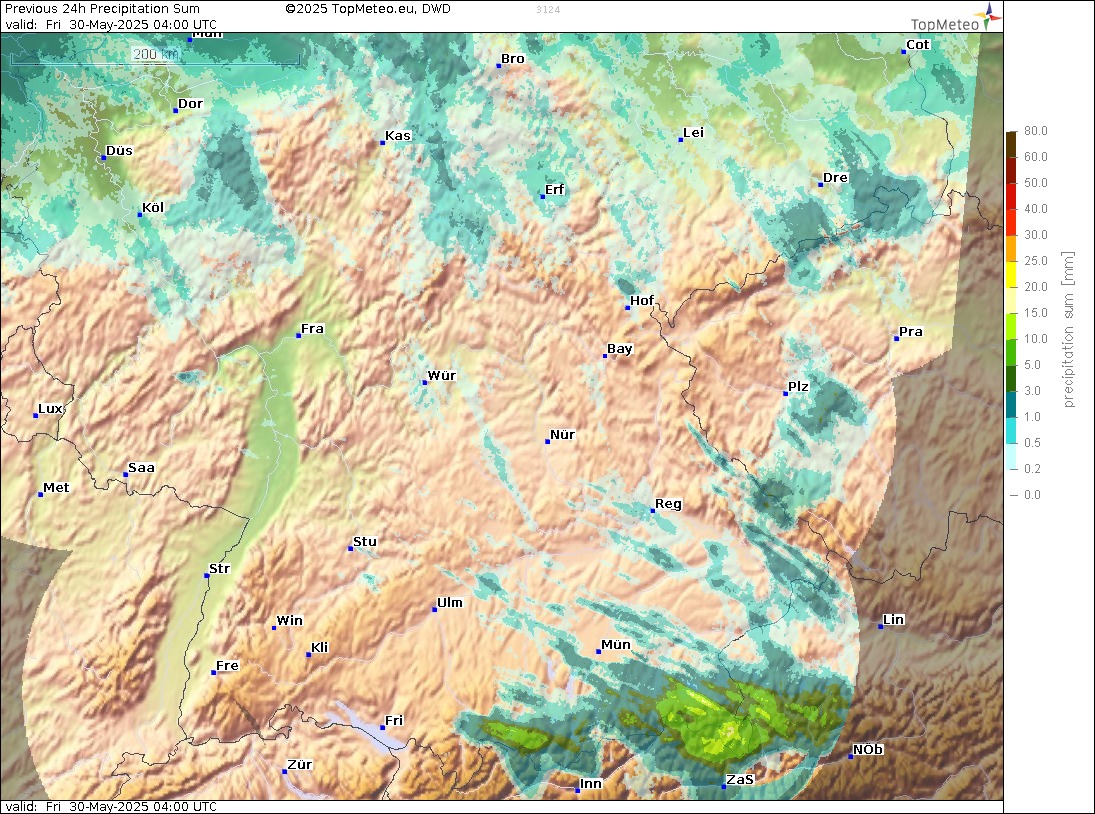Click the "Dre" city label
This screenshot has width=1095, height=814.
(835, 177)
